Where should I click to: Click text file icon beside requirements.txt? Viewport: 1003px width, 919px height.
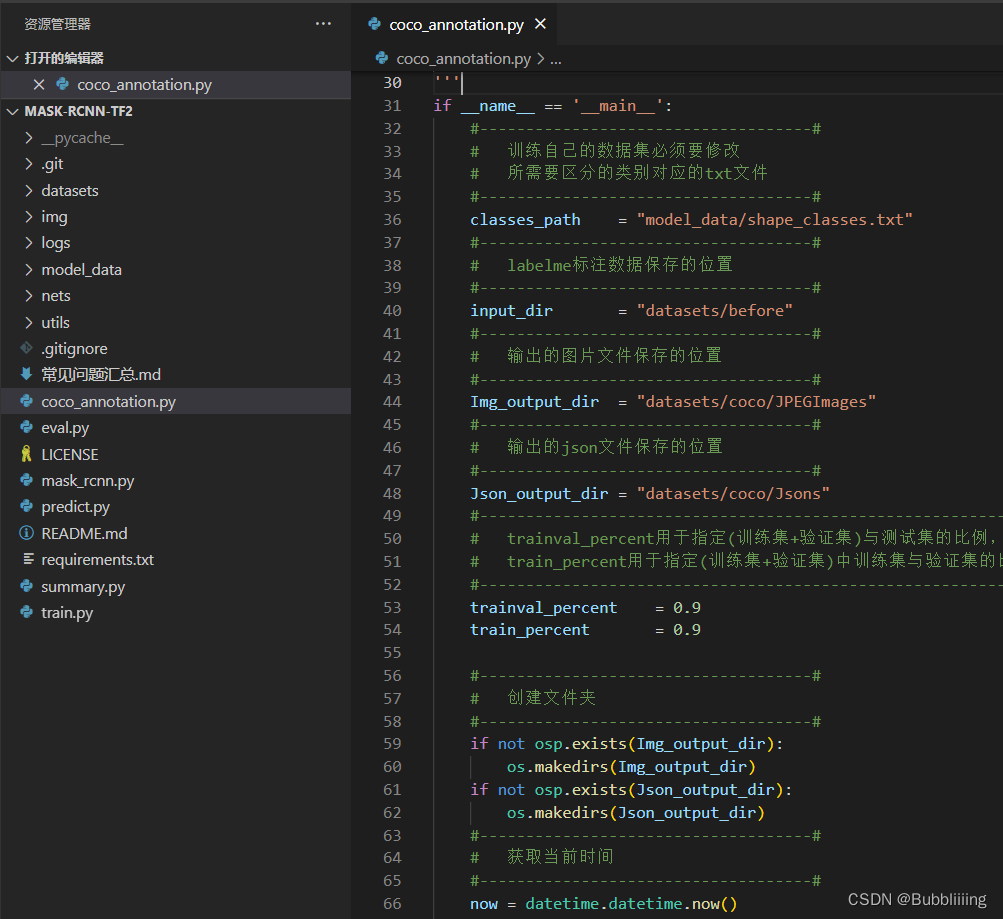28,560
